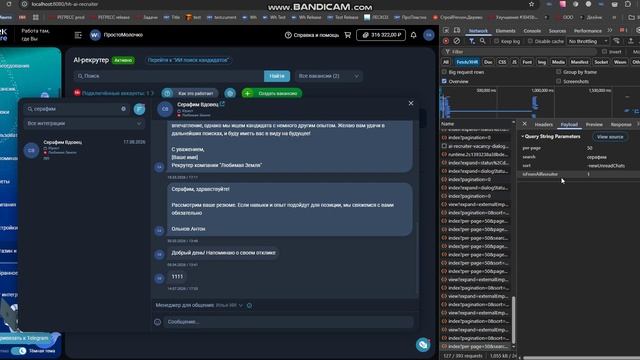The width and height of the screenshot is (640, 360).
Task: Open the Все вакансии (2) dropdown
Action: [329, 76]
